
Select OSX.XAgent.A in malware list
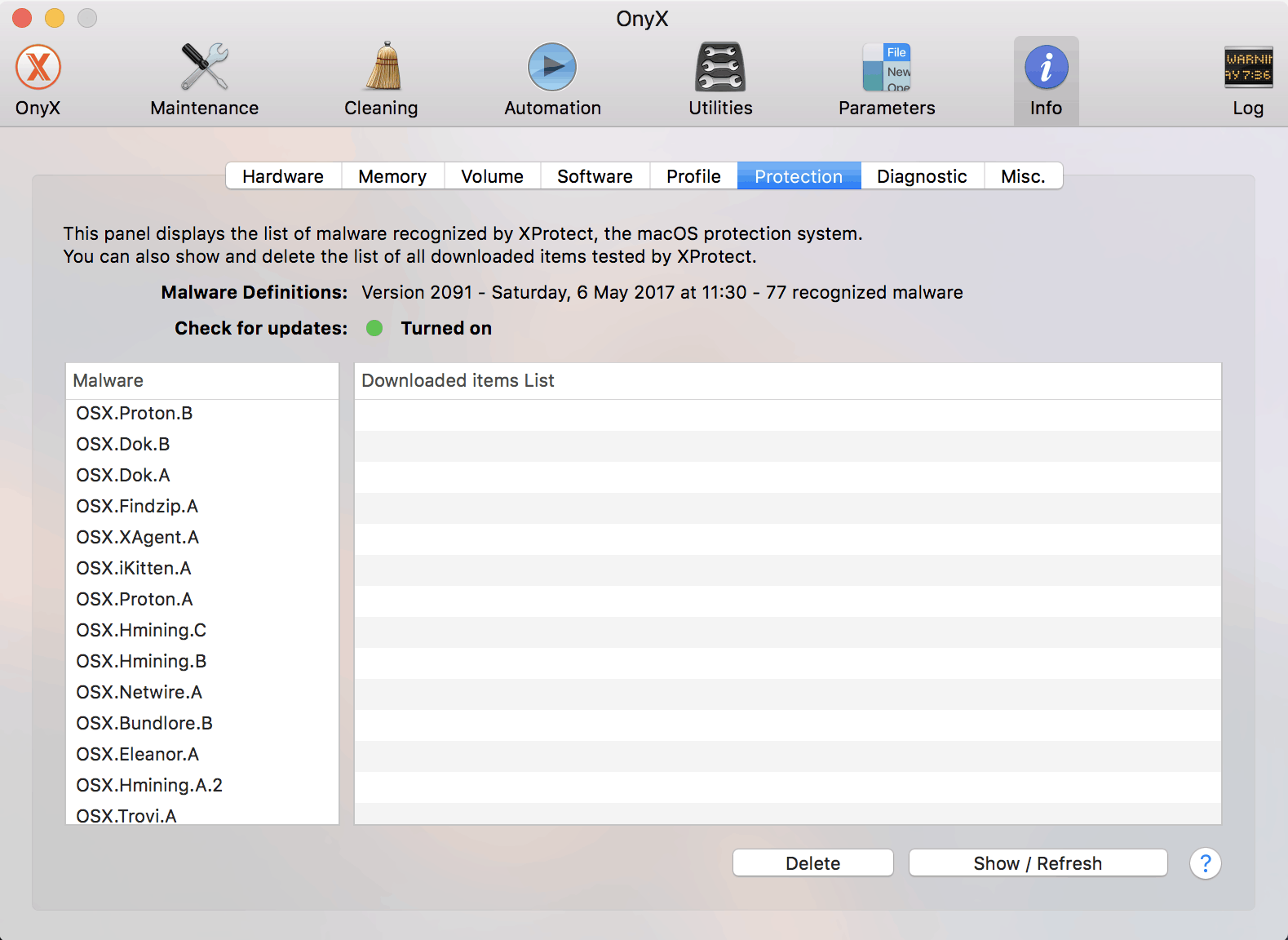coord(202,538)
